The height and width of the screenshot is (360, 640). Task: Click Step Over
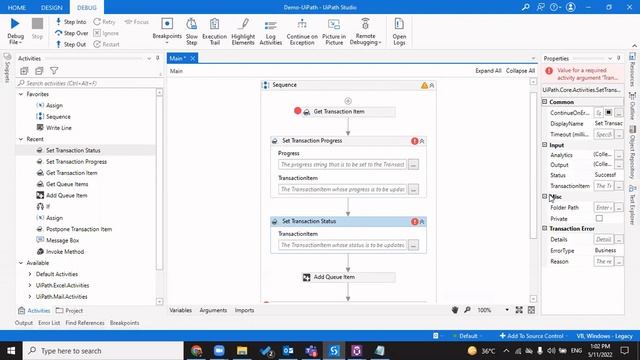(71, 33)
